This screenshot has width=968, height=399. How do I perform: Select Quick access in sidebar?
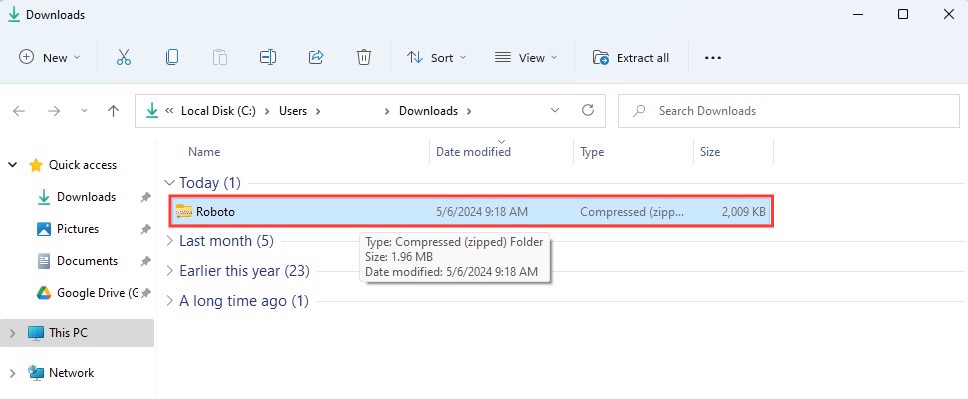point(82,165)
